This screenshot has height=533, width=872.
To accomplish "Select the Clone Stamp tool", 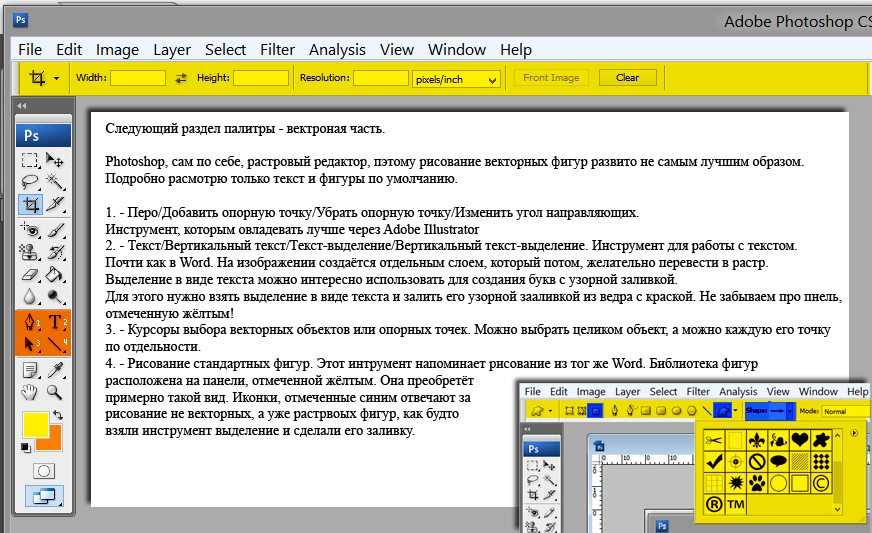I will click(29, 252).
